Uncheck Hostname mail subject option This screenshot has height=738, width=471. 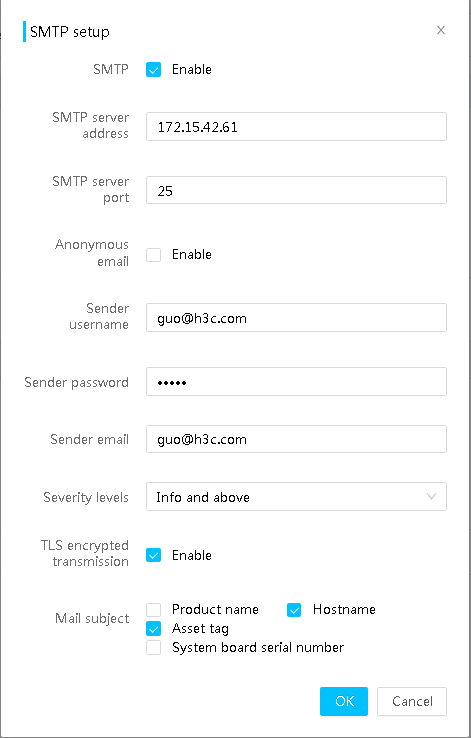click(x=294, y=610)
